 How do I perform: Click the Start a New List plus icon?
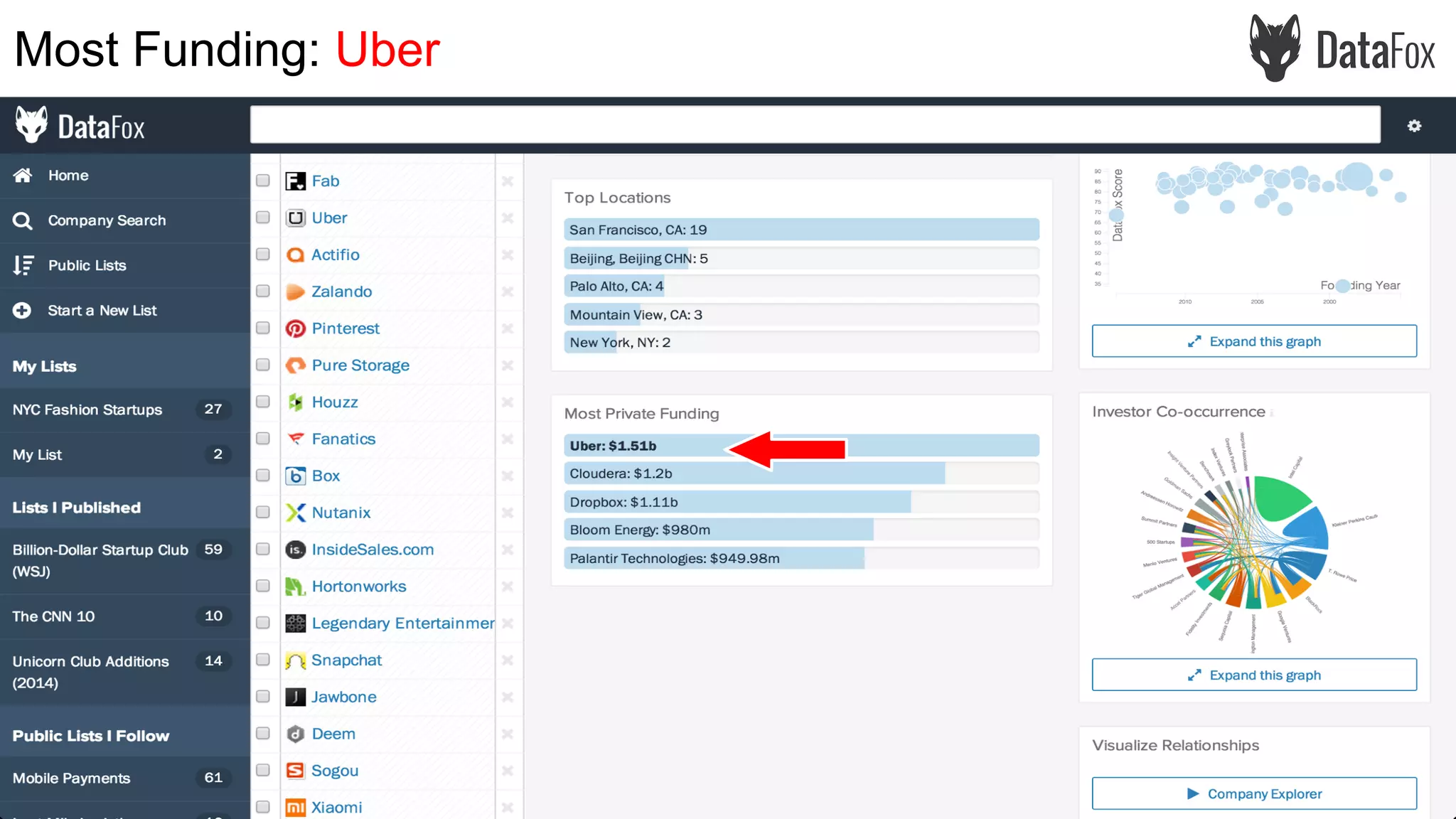[22, 311]
